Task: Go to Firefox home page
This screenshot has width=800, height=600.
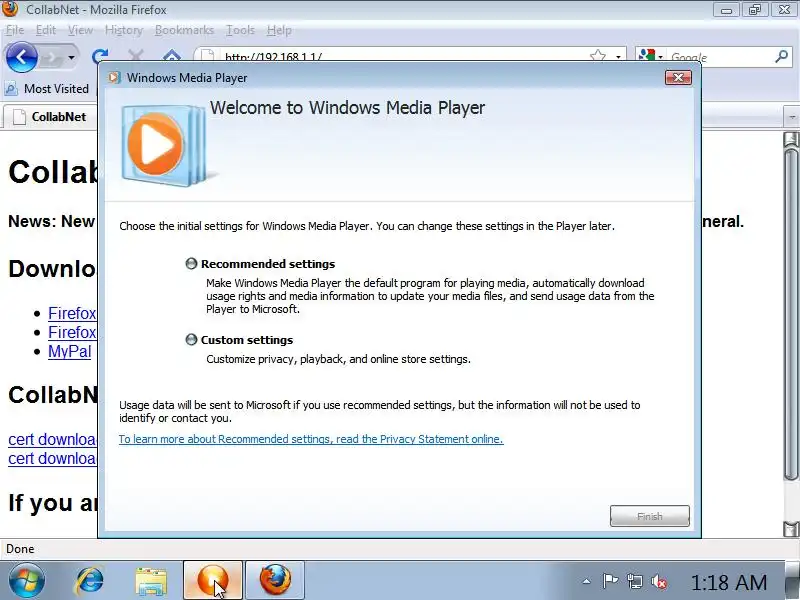Action: 172,56
